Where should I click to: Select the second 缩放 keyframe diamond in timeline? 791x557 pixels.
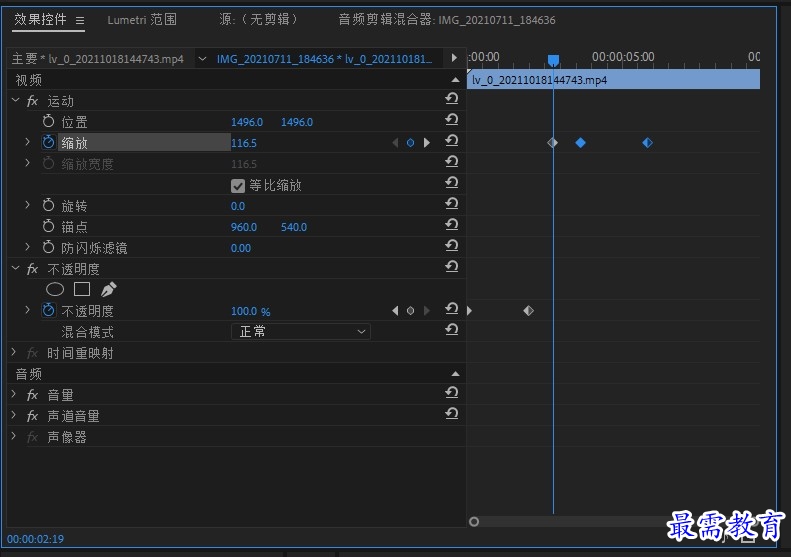coord(581,143)
